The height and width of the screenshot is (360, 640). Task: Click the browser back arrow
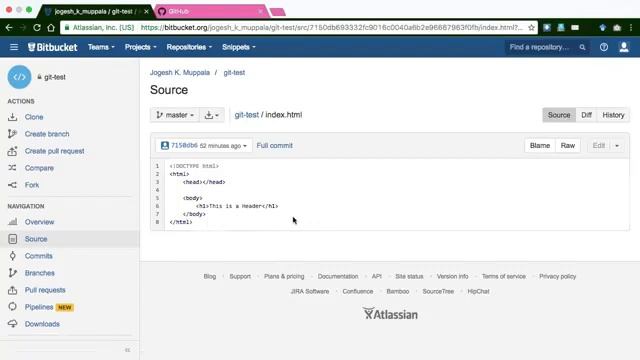pyautogui.click(x=9, y=28)
